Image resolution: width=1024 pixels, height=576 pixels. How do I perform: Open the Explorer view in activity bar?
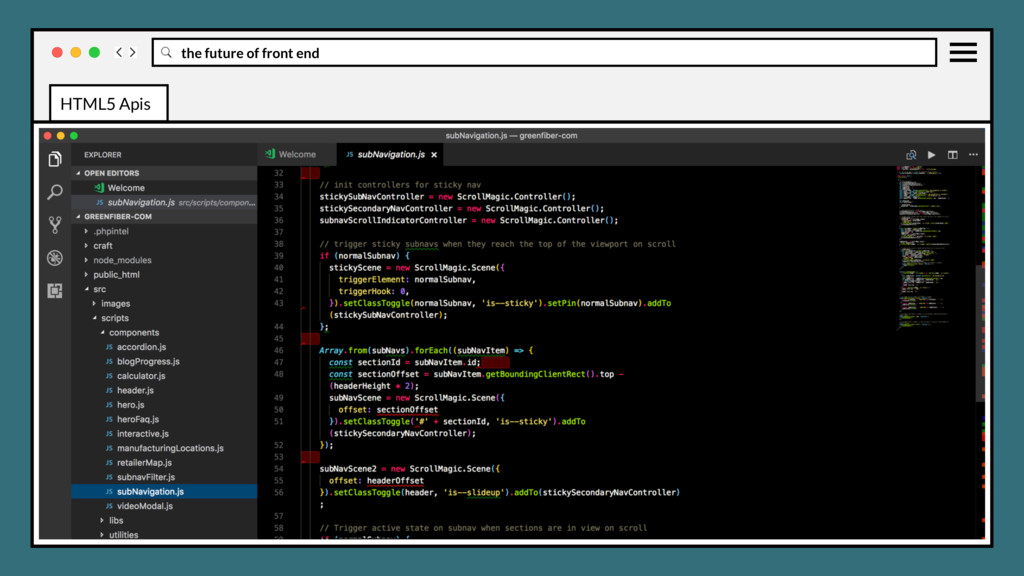click(x=55, y=160)
